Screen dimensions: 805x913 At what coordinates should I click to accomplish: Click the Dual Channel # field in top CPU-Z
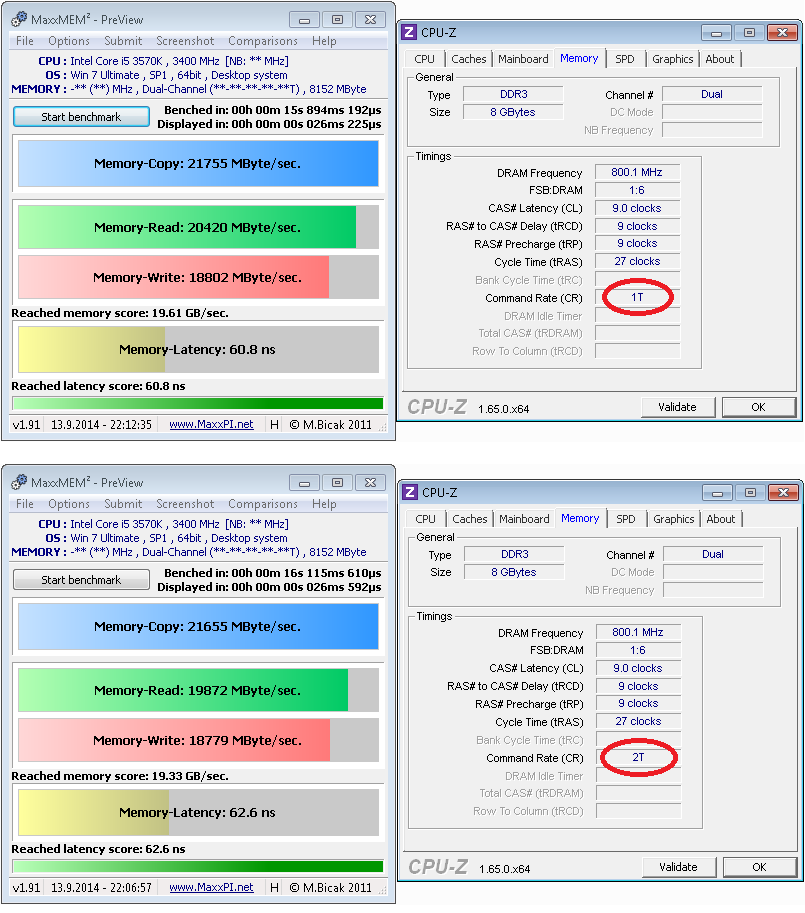click(x=712, y=94)
